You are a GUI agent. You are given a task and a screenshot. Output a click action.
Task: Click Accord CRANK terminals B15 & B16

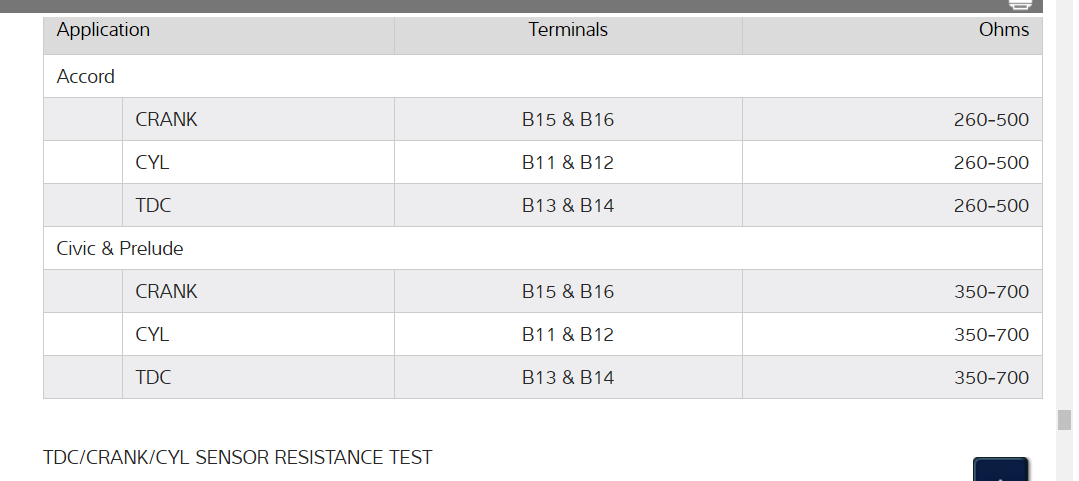[568, 120]
